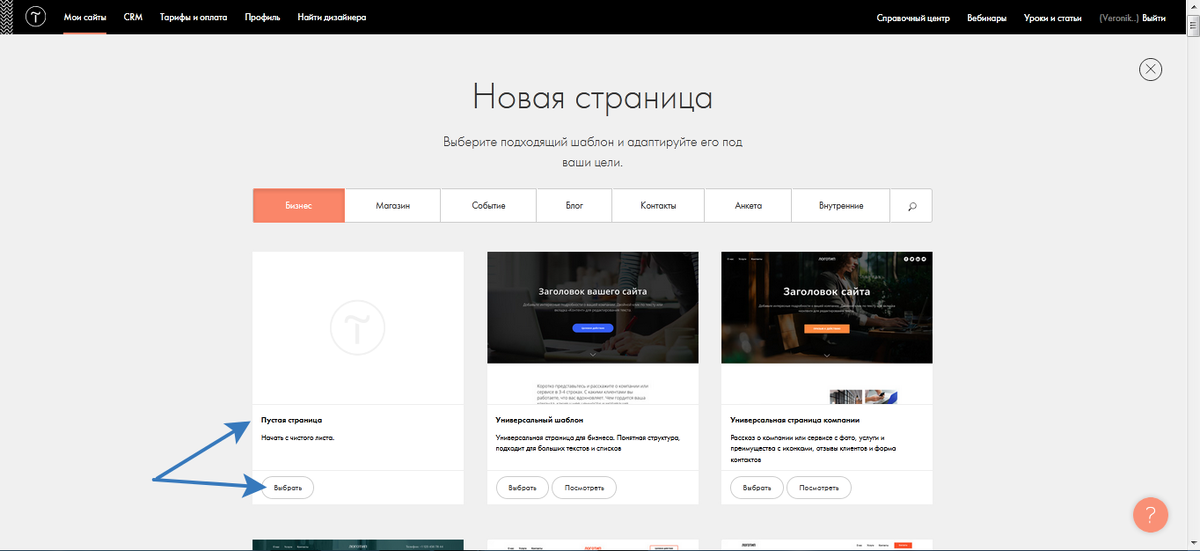Click Выбрать under Универсальная страница компании
1200x551 pixels.
pos(757,488)
